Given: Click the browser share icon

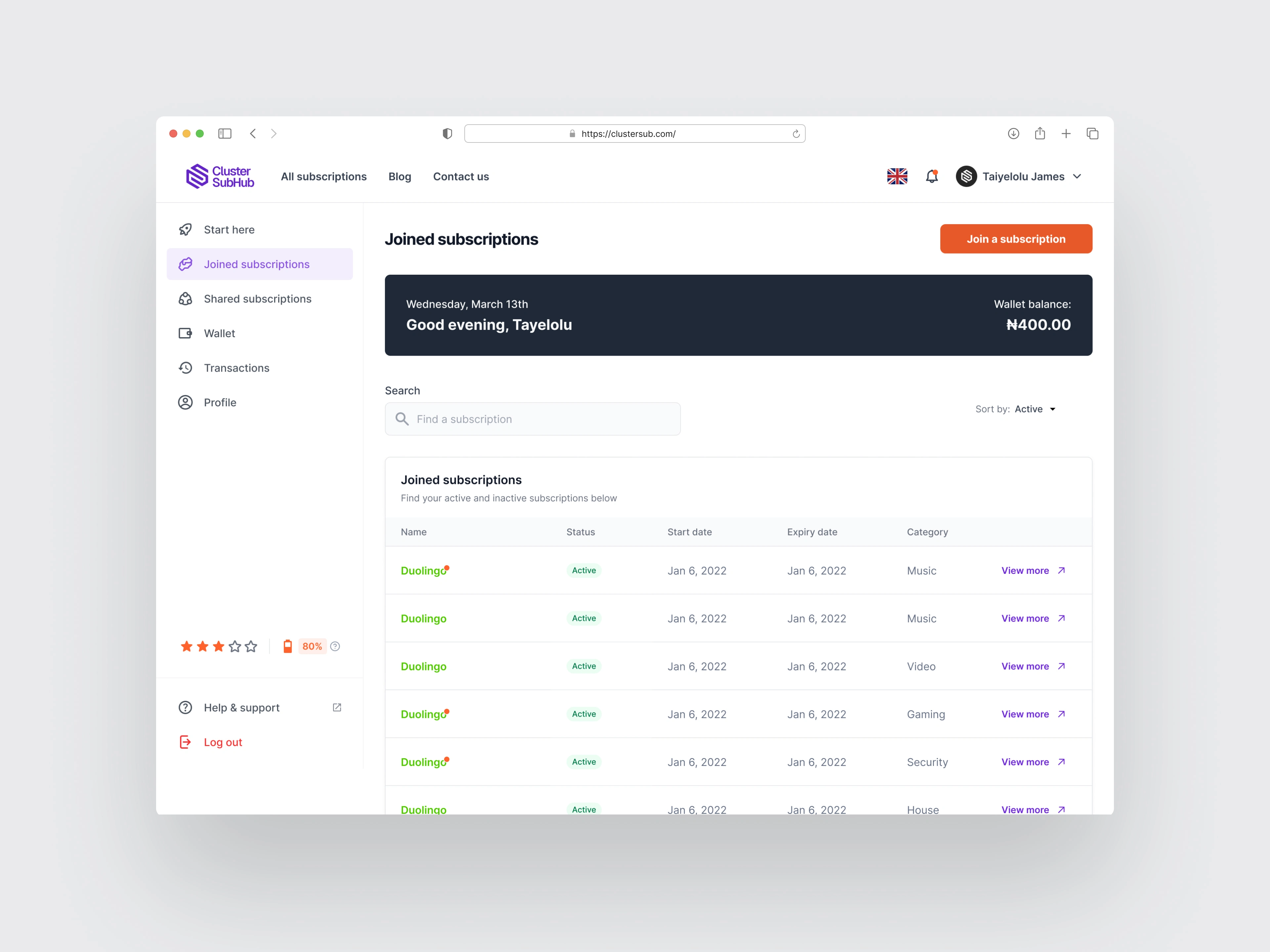Looking at the screenshot, I should tap(1040, 133).
